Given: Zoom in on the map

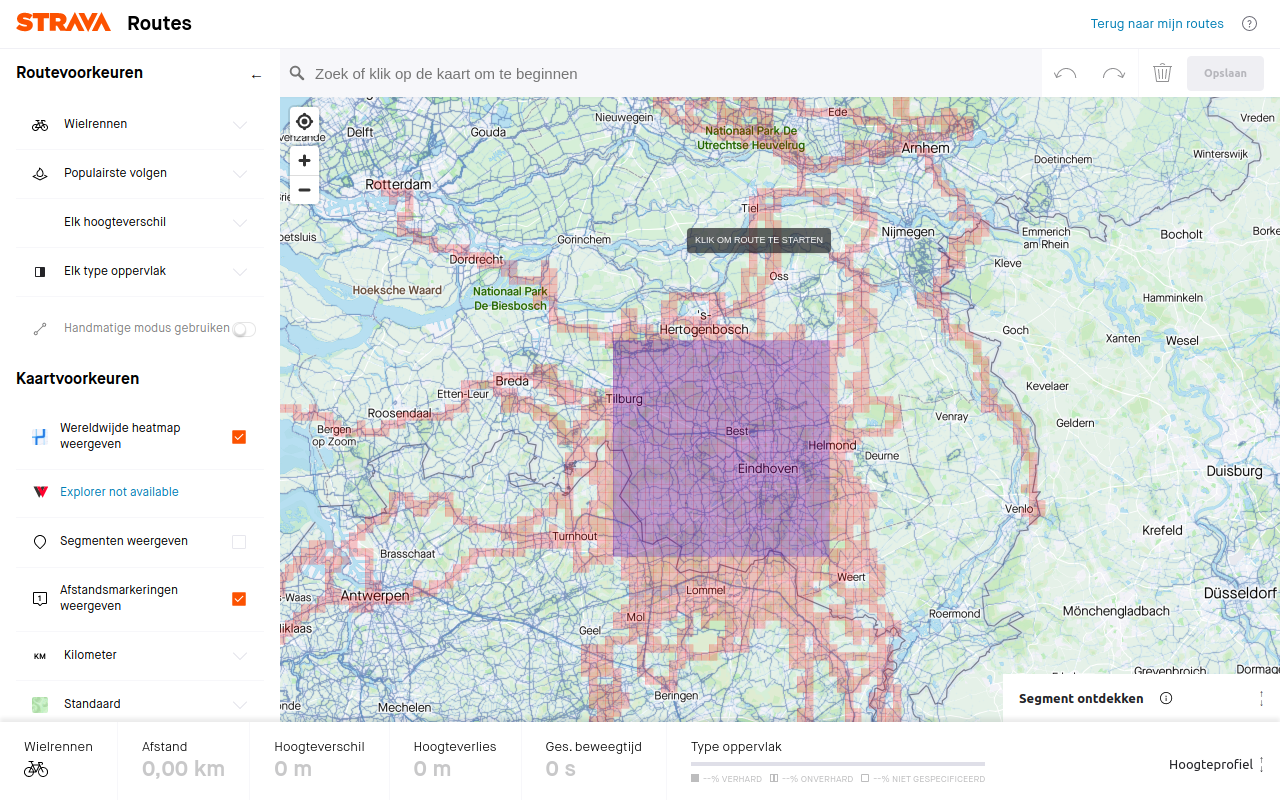Looking at the screenshot, I should coord(305,160).
